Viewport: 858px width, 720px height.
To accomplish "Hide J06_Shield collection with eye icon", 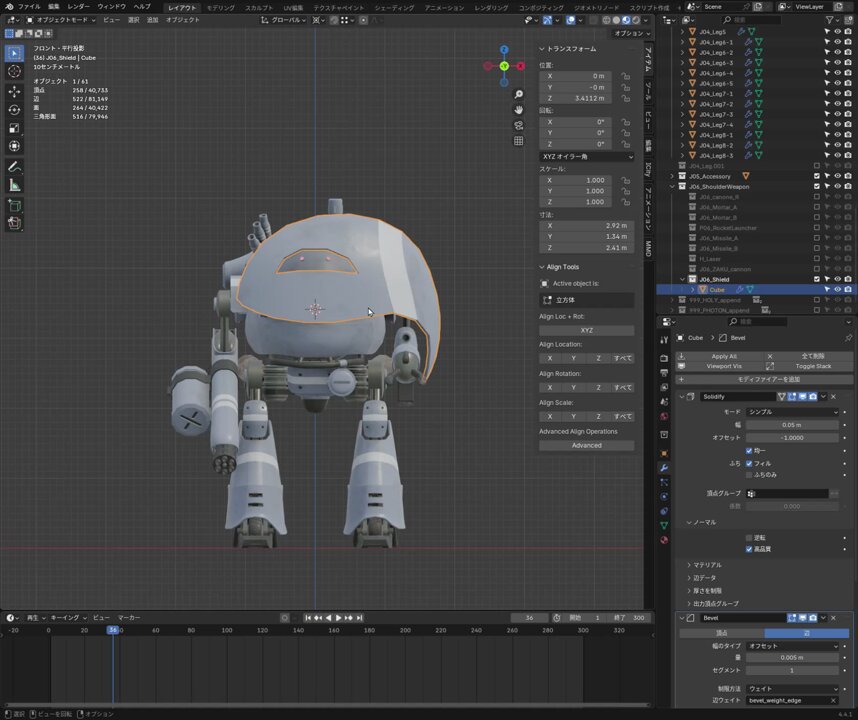I will tap(837, 280).
